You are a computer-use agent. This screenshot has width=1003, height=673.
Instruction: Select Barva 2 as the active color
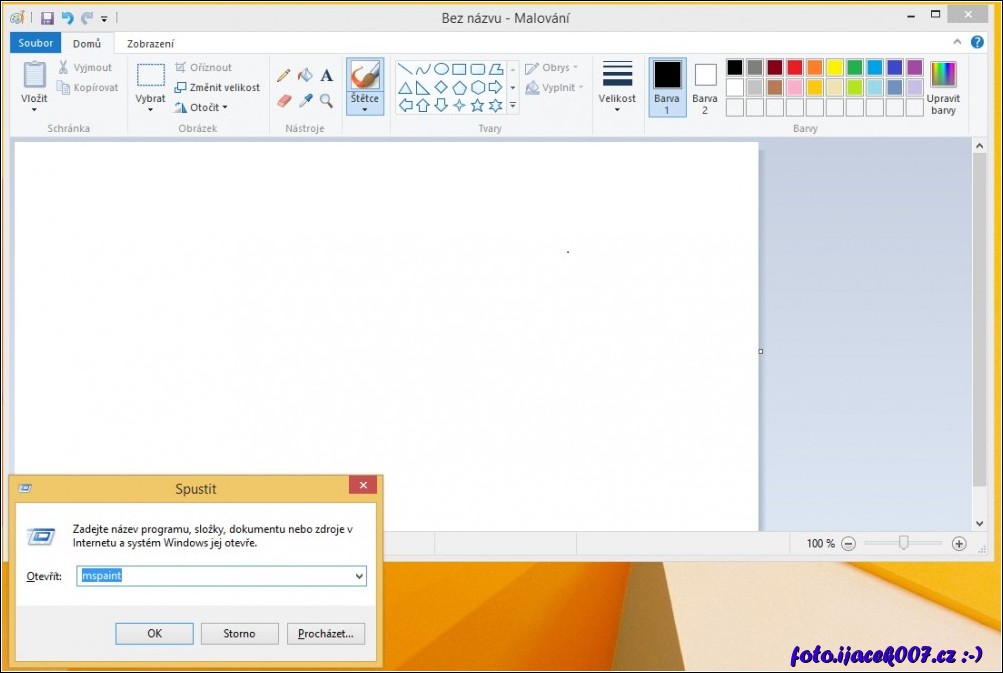705,87
